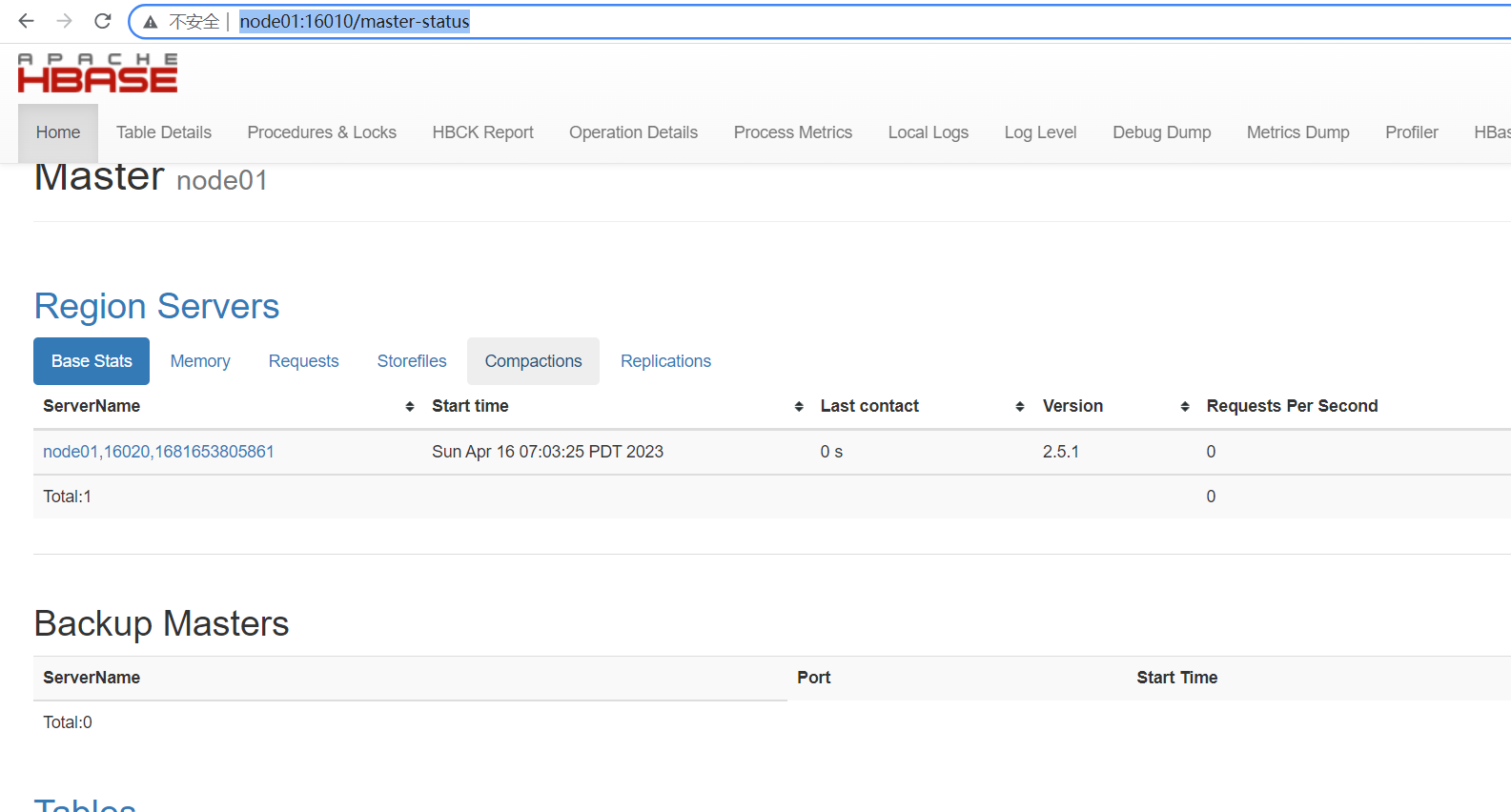Switch to the Requests tab

point(304,361)
